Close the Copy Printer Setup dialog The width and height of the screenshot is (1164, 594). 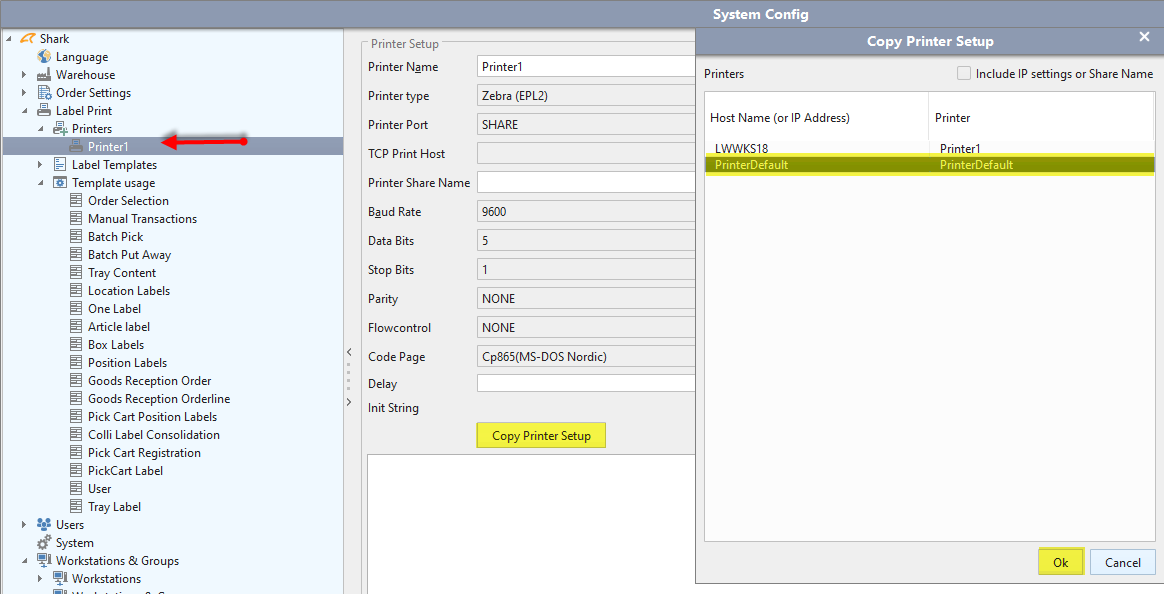(x=1144, y=36)
